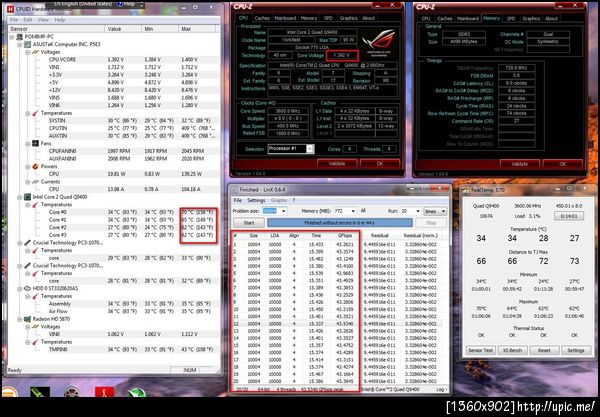Collapse the Powers node in HWMonitor
Image resolution: width=600 pixels, height=417 pixels.
click(x=28, y=166)
